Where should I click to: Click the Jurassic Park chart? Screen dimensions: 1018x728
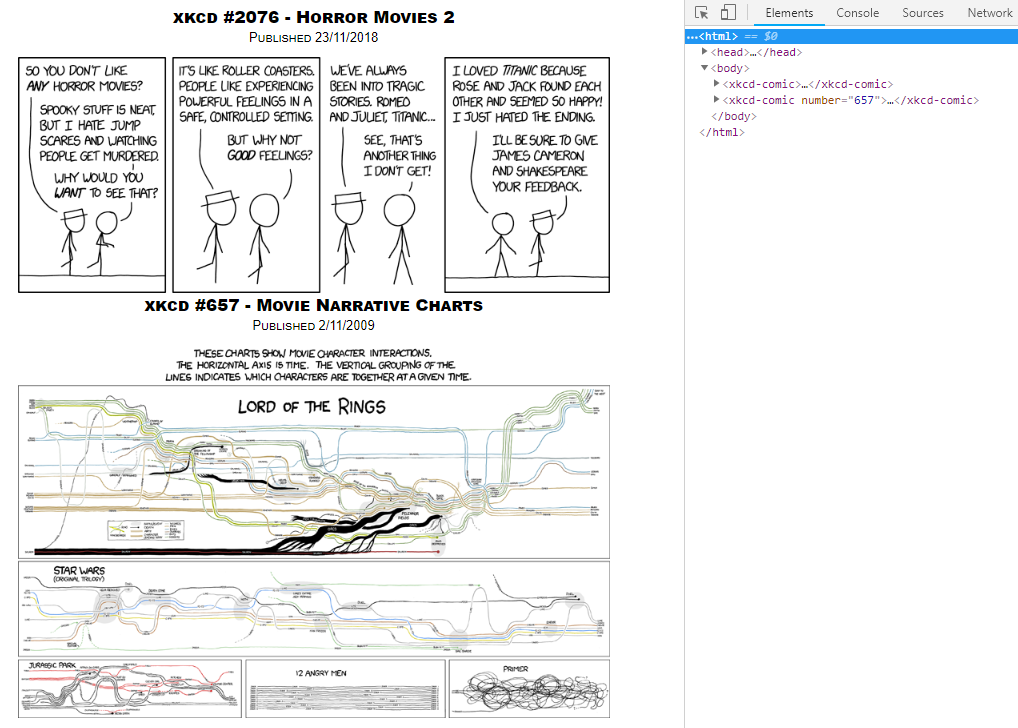pyautogui.click(x=130, y=689)
